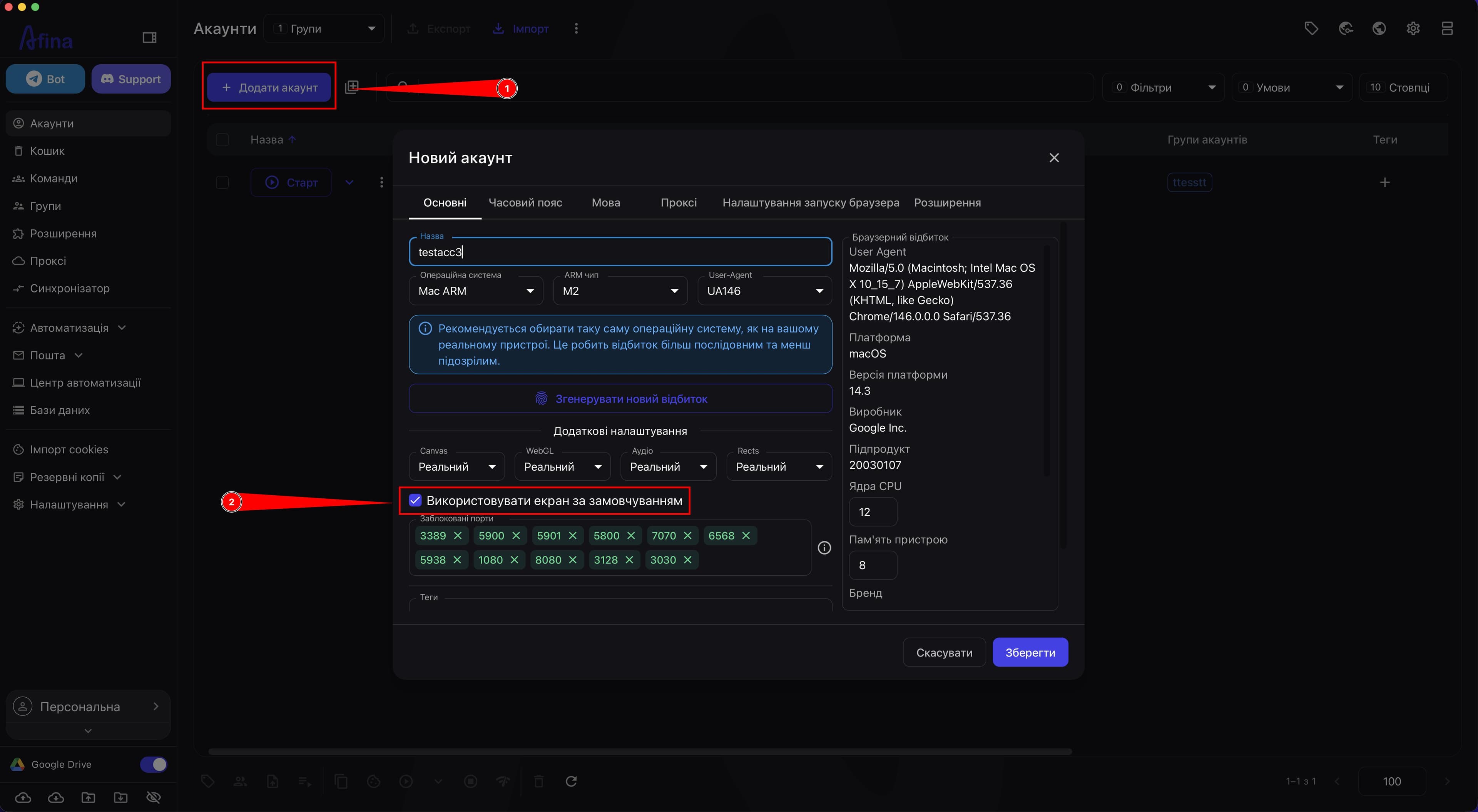Click the Скасувати button

[944, 652]
